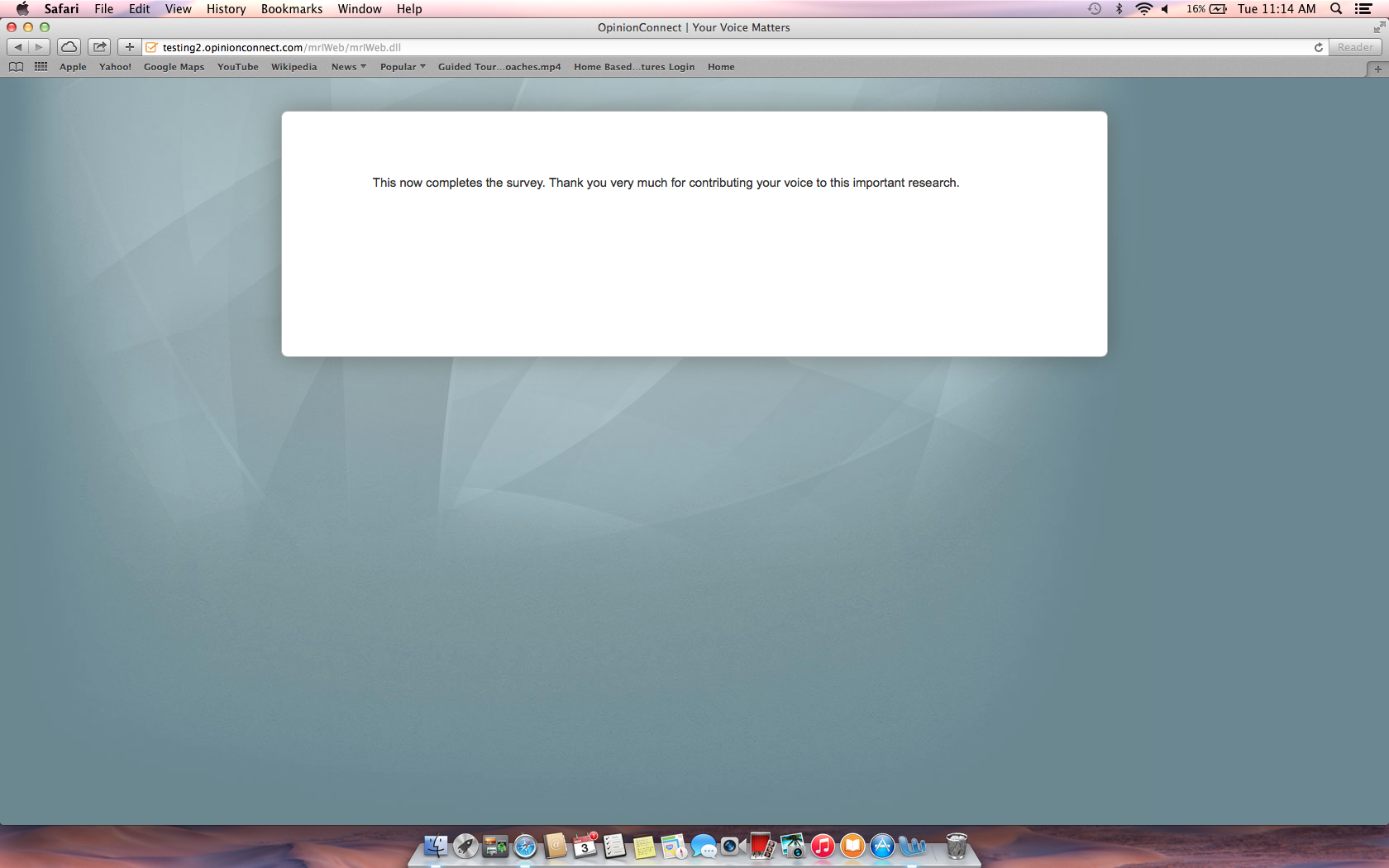The height and width of the screenshot is (868, 1389).
Task: Open Calendar from the dock
Action: 585,847
